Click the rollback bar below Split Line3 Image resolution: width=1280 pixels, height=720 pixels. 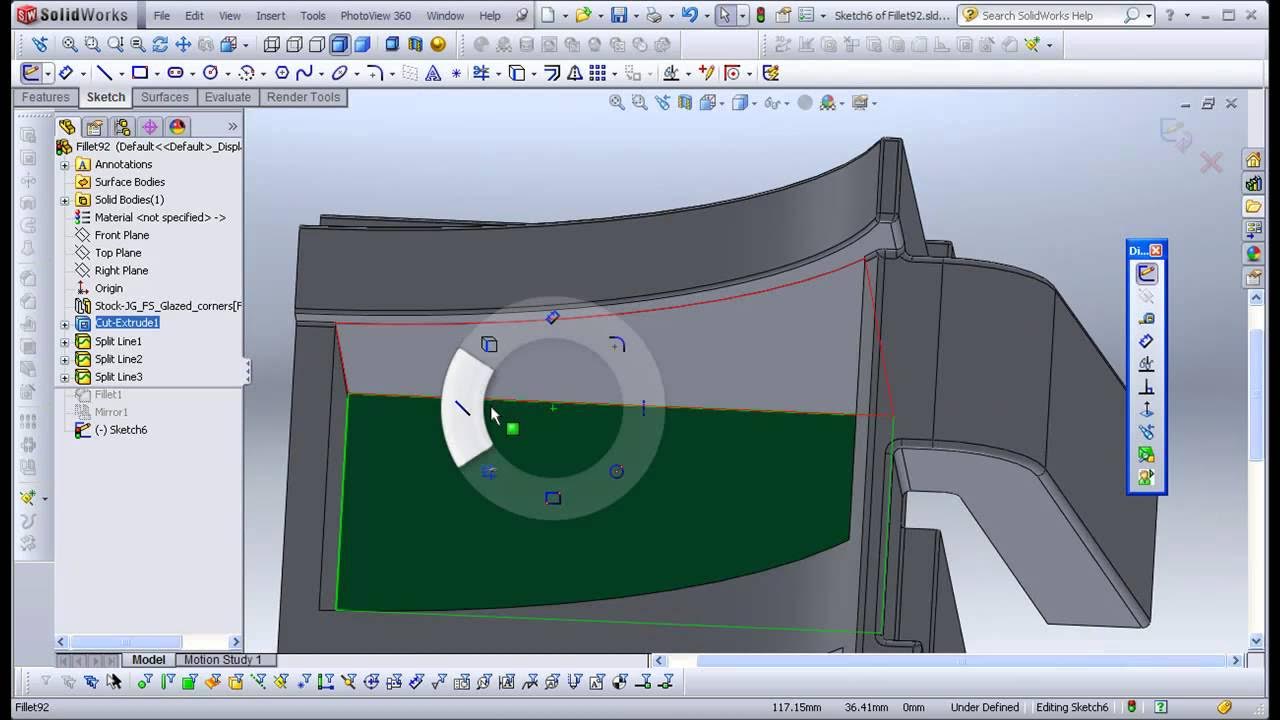[x=150, y=386]
